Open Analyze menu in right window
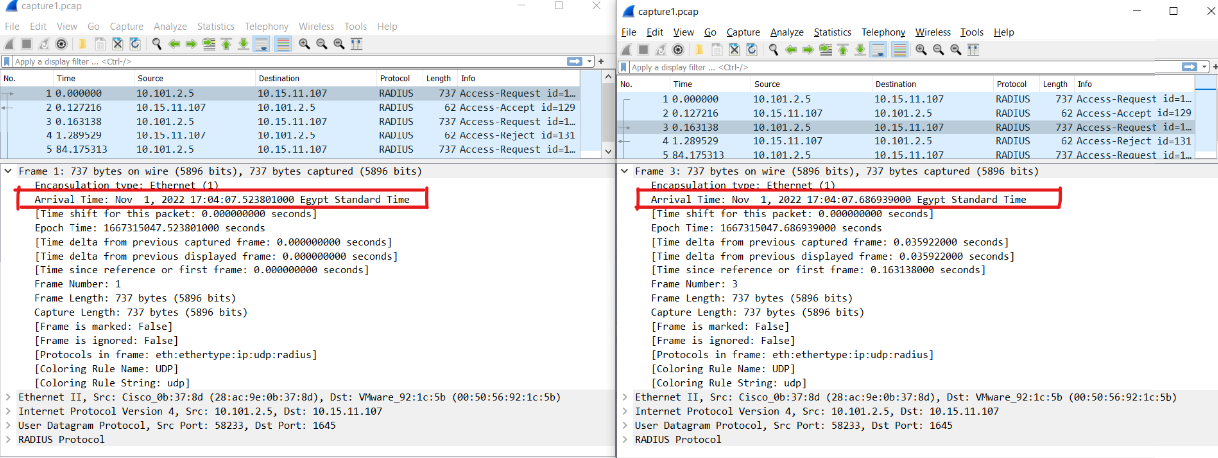Viewport: 1218px width, 458px height. coord(787,32)
